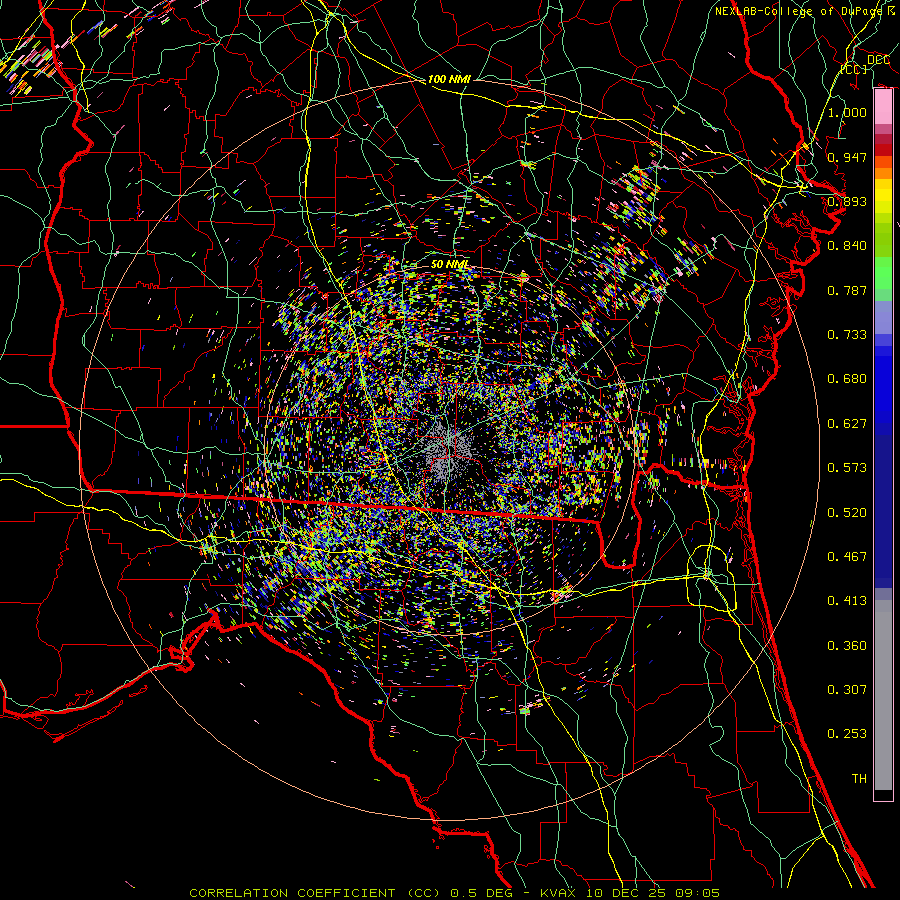Select the 0.573 legend value
Image resolution: width=900 pixels, height=900 pixels.
847,468
